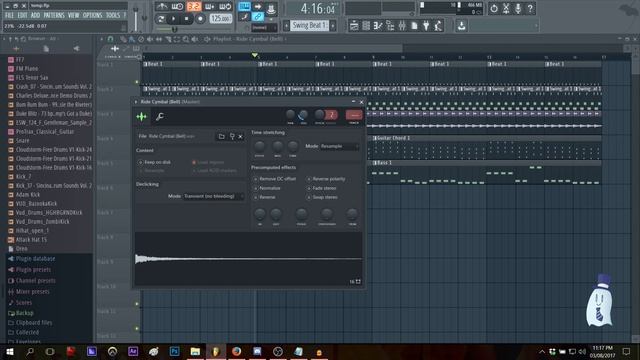Open the OPTIONS menu
The width and height of the screenshot is (640, 360).
[93, 15]
